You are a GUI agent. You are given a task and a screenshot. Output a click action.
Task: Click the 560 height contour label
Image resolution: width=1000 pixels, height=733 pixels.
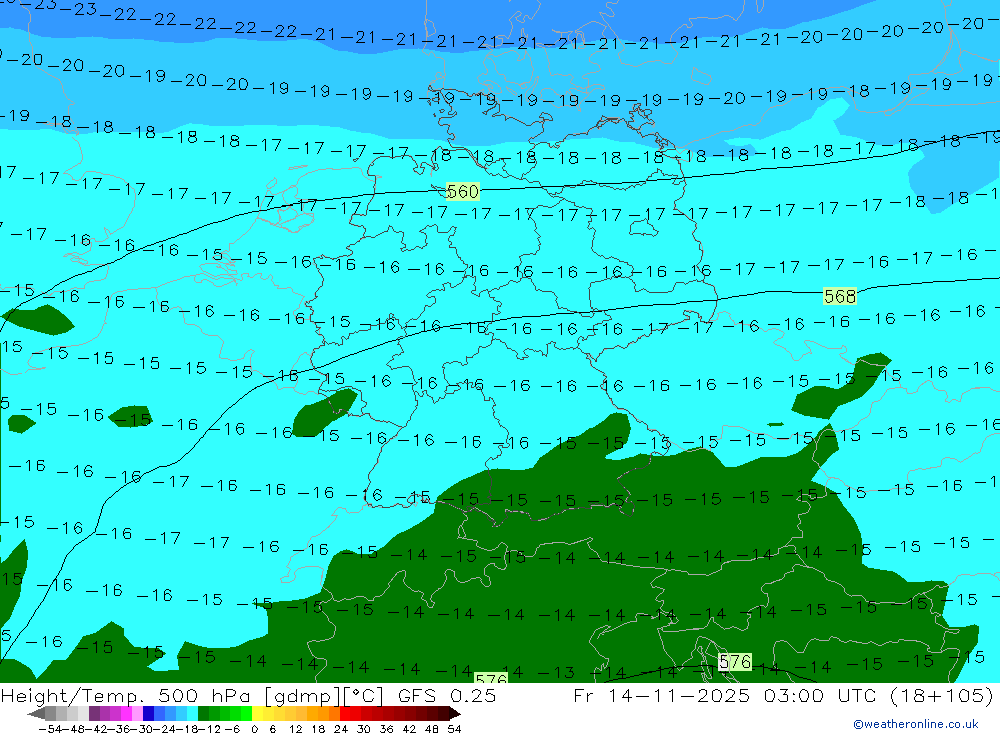463,191
